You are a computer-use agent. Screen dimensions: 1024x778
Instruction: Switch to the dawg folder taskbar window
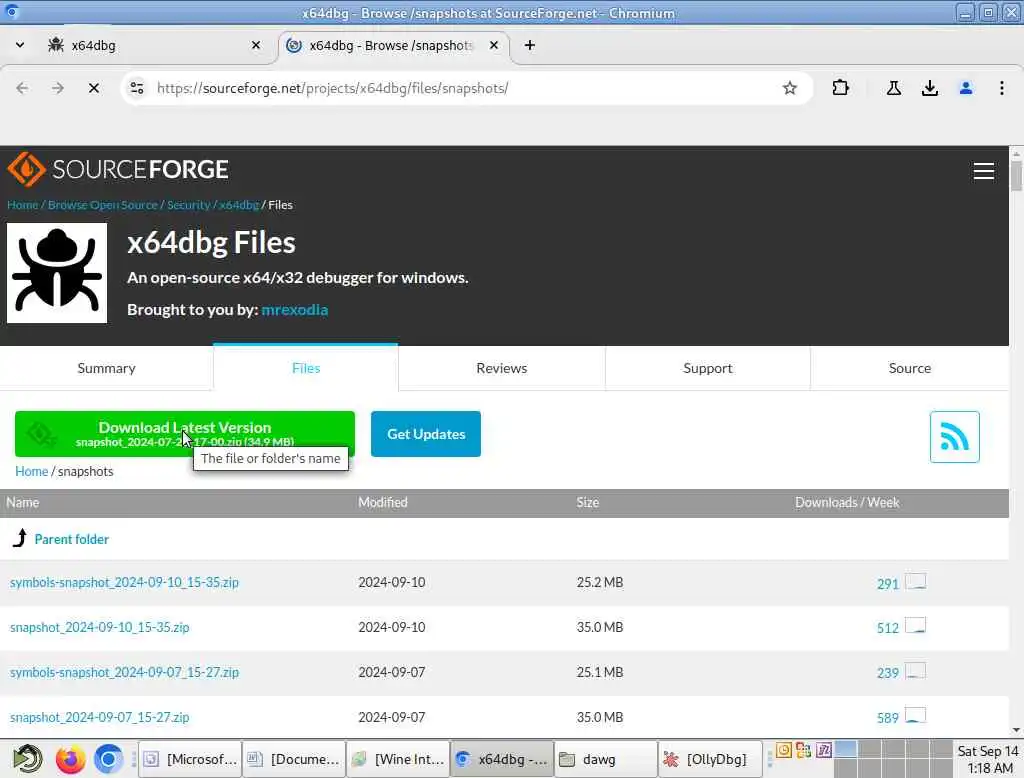[x=605, y=759]
